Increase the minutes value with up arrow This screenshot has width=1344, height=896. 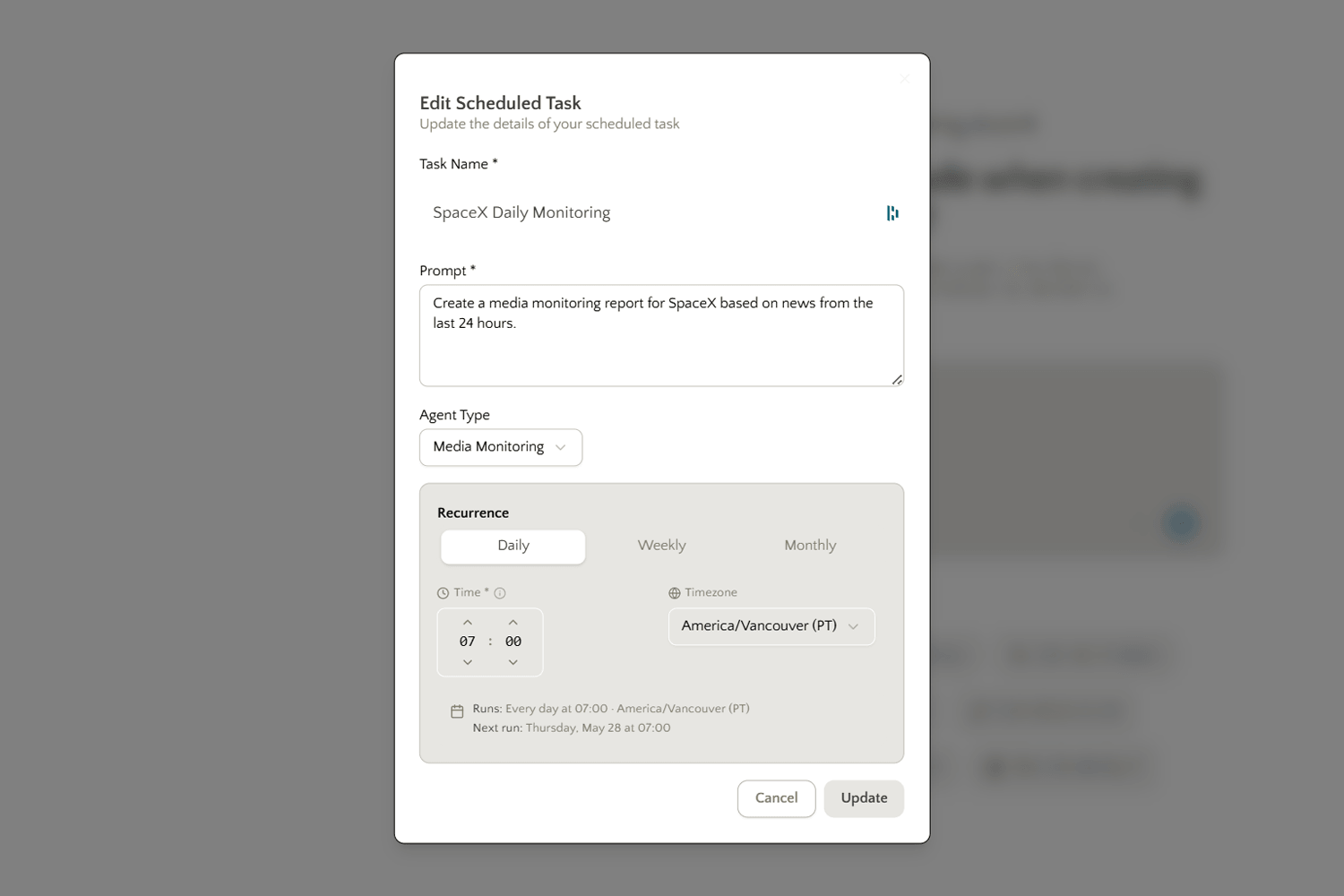click(x=513, y=622)
